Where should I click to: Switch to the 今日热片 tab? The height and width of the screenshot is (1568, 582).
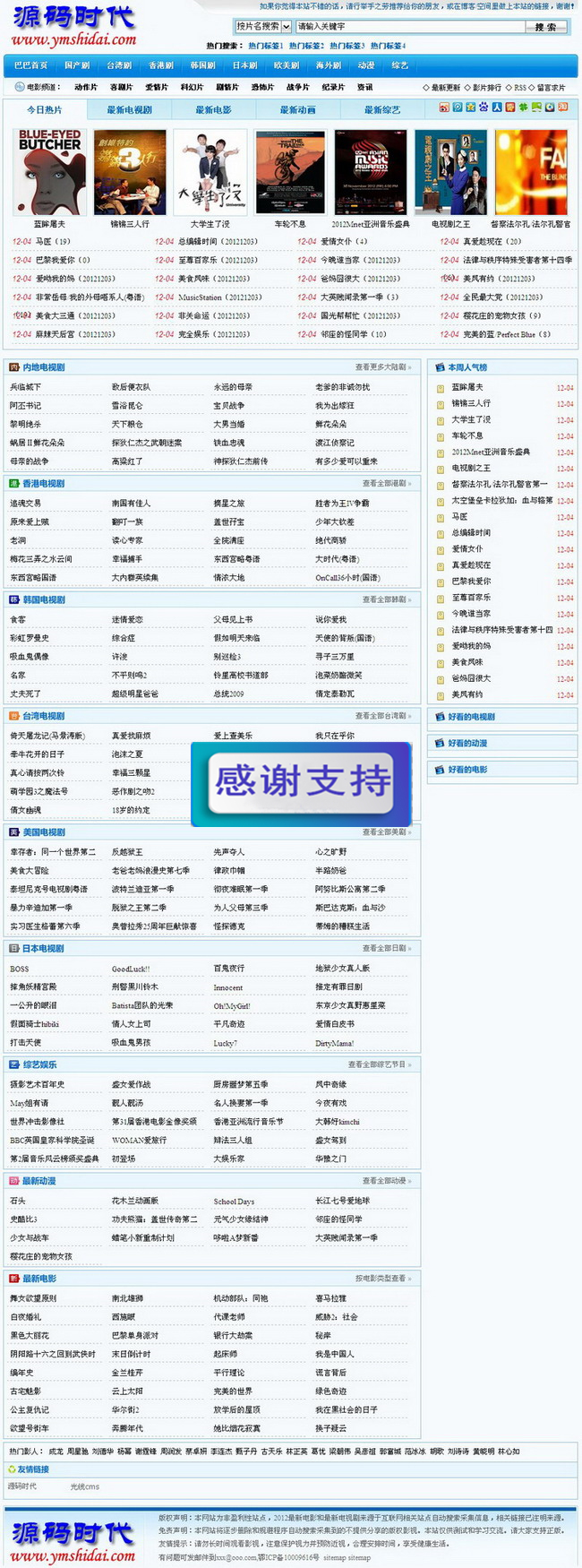point(45,109)
